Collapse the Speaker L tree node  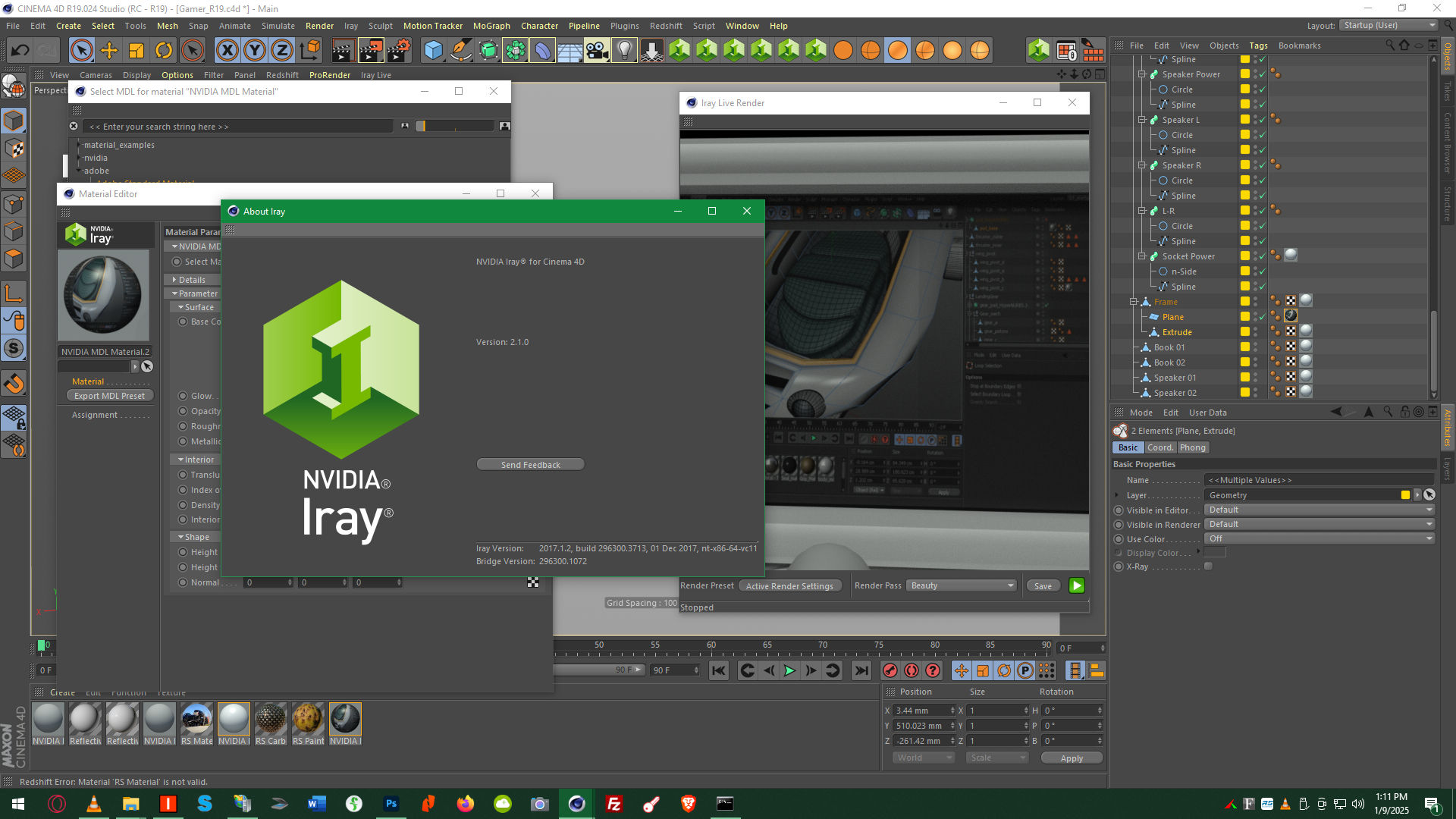click(x=1142, y=120)
